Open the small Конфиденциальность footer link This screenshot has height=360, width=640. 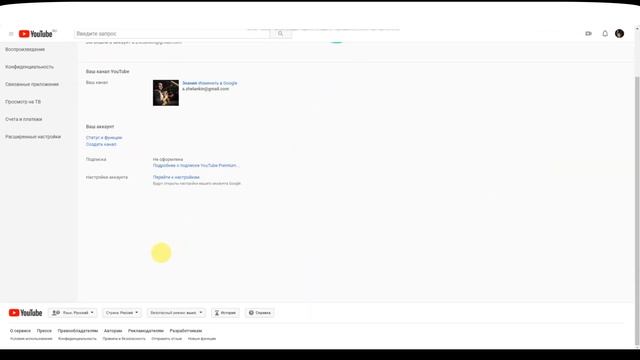pos(78,339)
